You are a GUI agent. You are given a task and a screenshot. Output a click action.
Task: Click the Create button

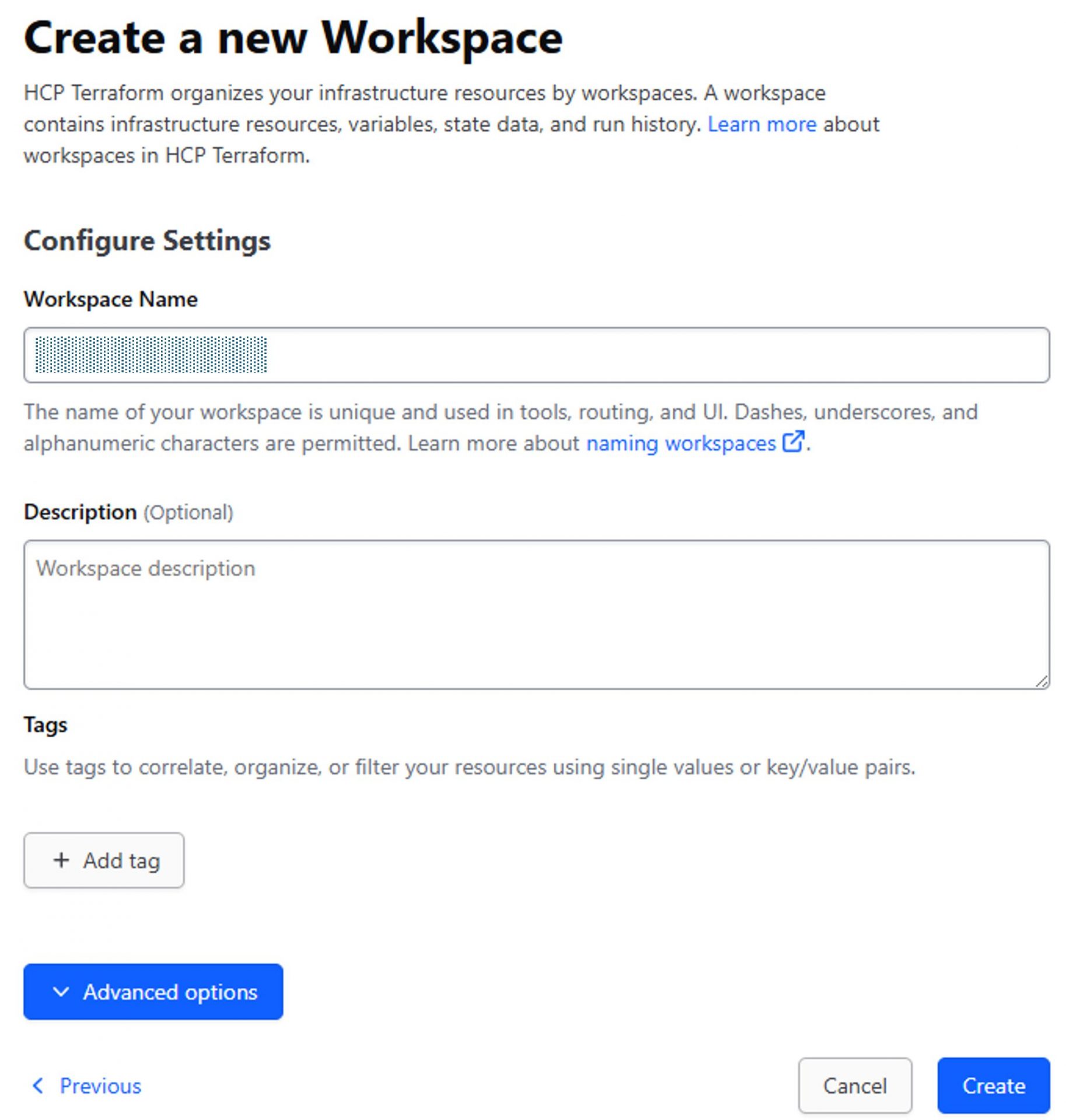point(993,1086)
